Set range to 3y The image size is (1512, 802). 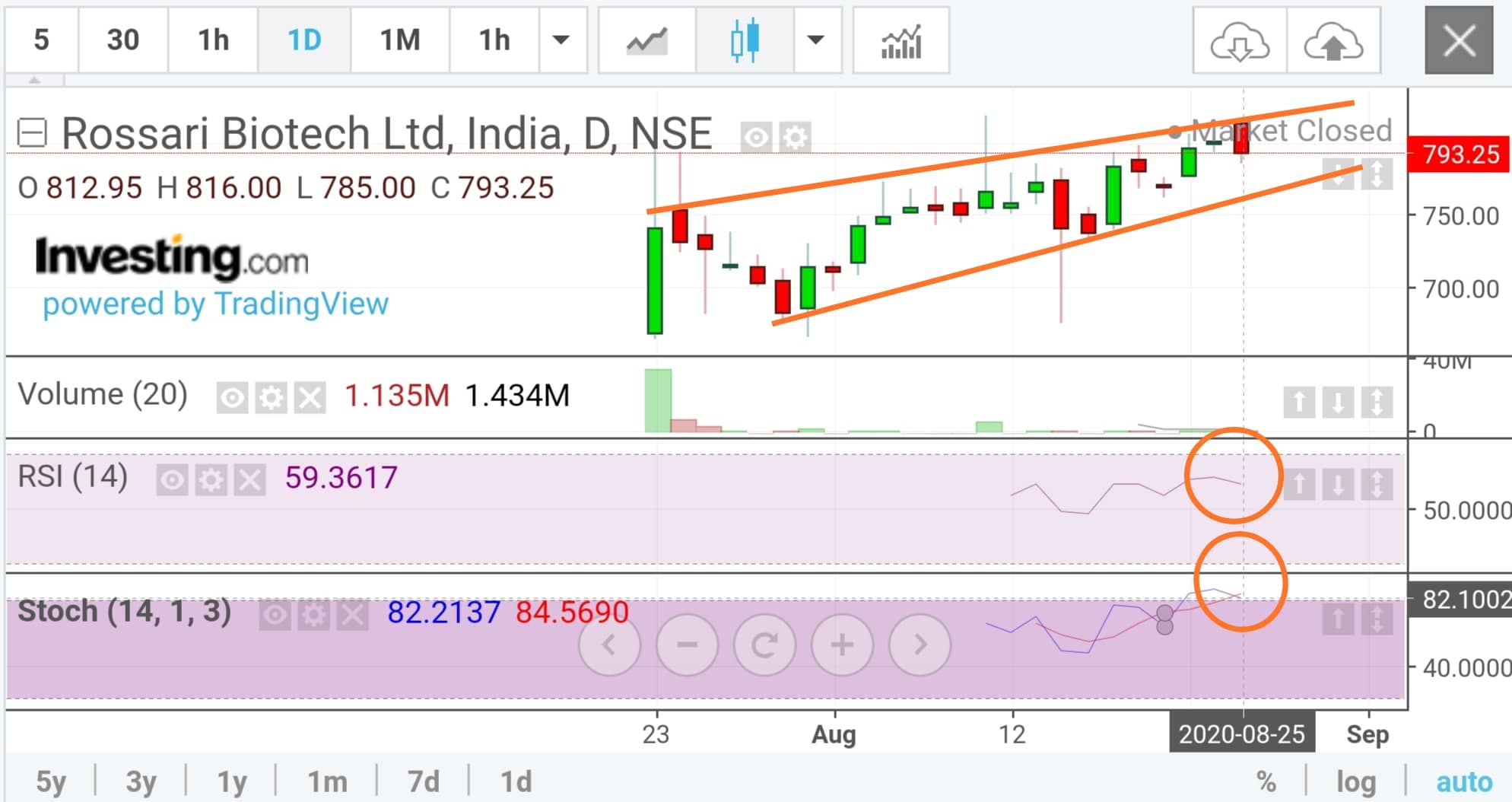tap(141, 781)
